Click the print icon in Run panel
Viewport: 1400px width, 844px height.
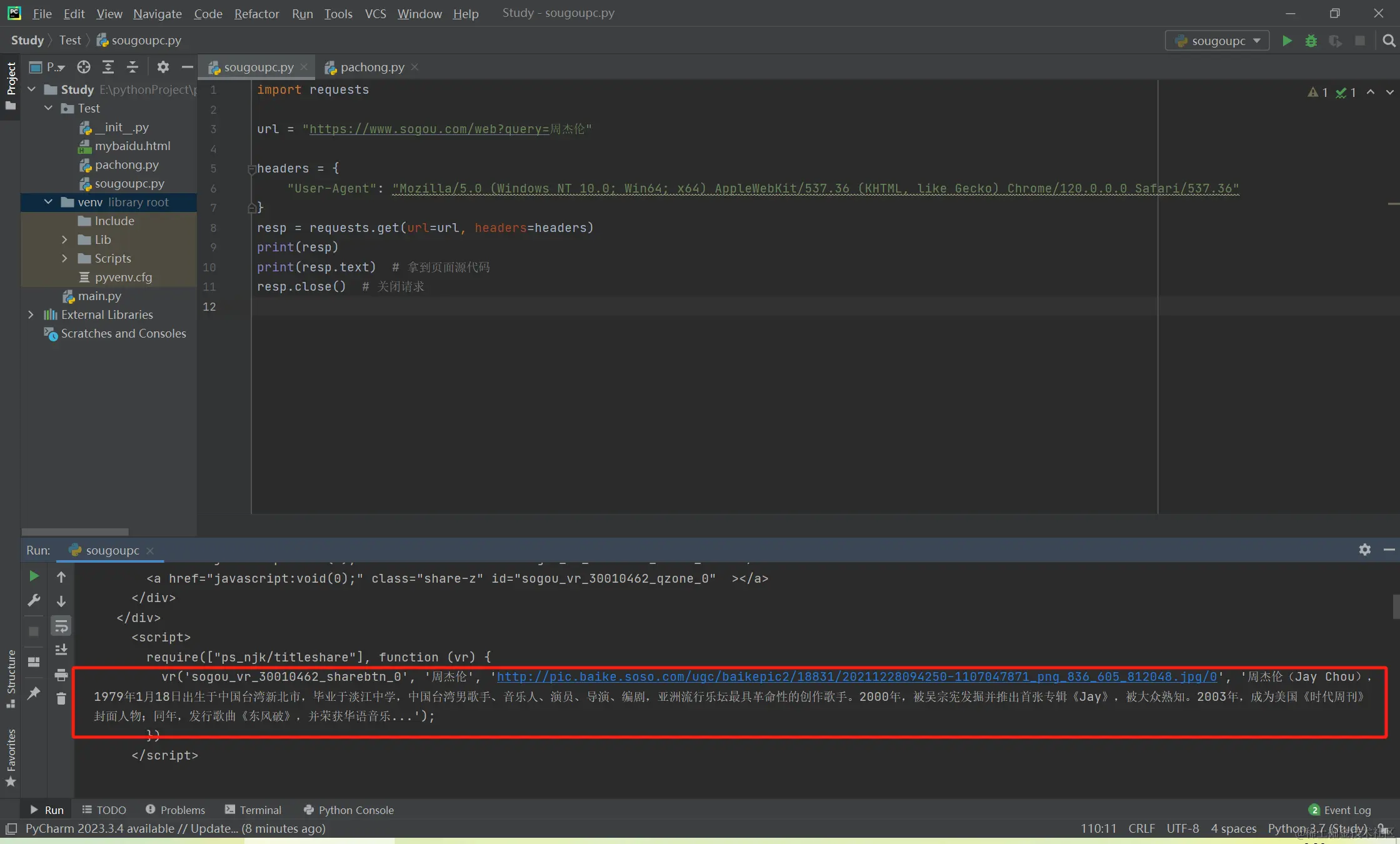tap(61, 675)
